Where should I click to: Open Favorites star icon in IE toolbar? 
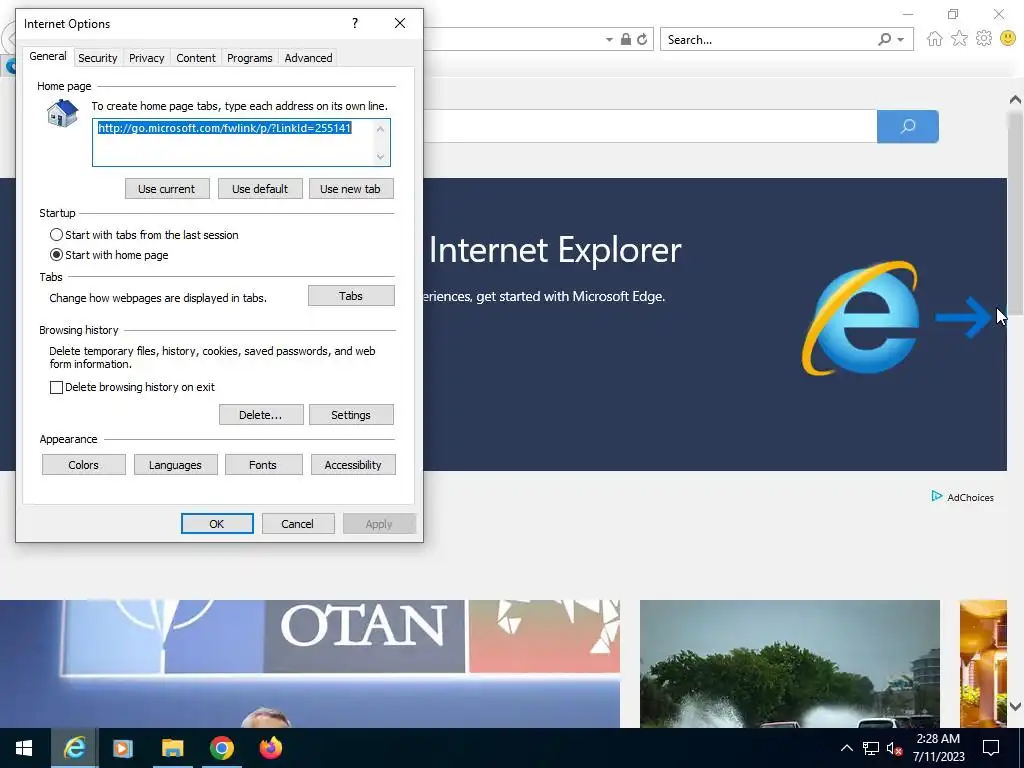click(x=959, y=39)
